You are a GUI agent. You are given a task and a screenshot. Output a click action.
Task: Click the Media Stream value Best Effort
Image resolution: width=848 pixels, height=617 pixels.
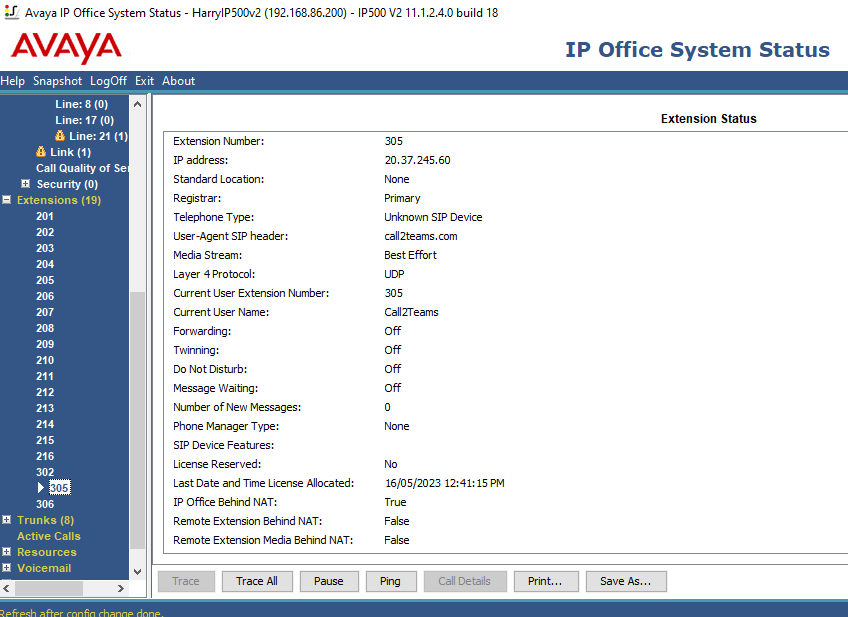[x=410, y=255]
